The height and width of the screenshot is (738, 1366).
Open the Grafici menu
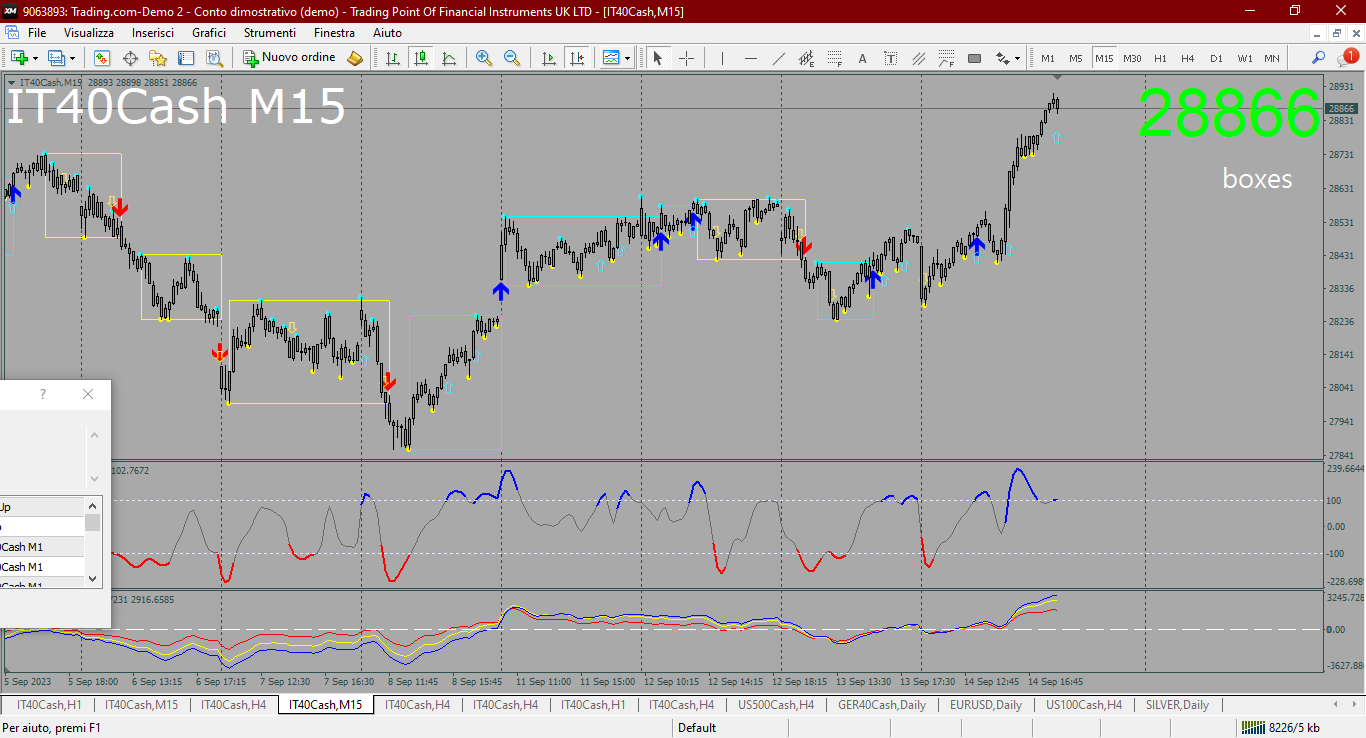(209, 32)
